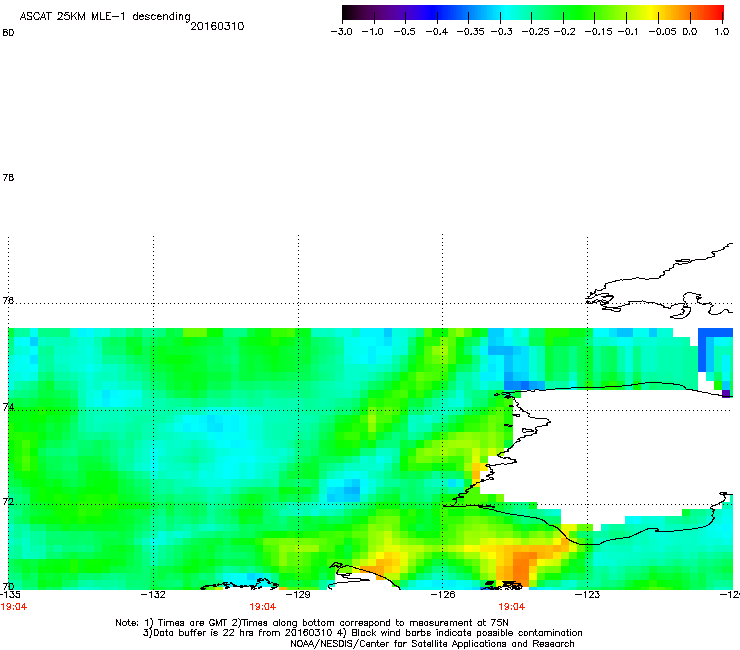Viewport: 740px width, 650px height.
Task: Select the -0.25 scale value
Action: click(536, 32)
